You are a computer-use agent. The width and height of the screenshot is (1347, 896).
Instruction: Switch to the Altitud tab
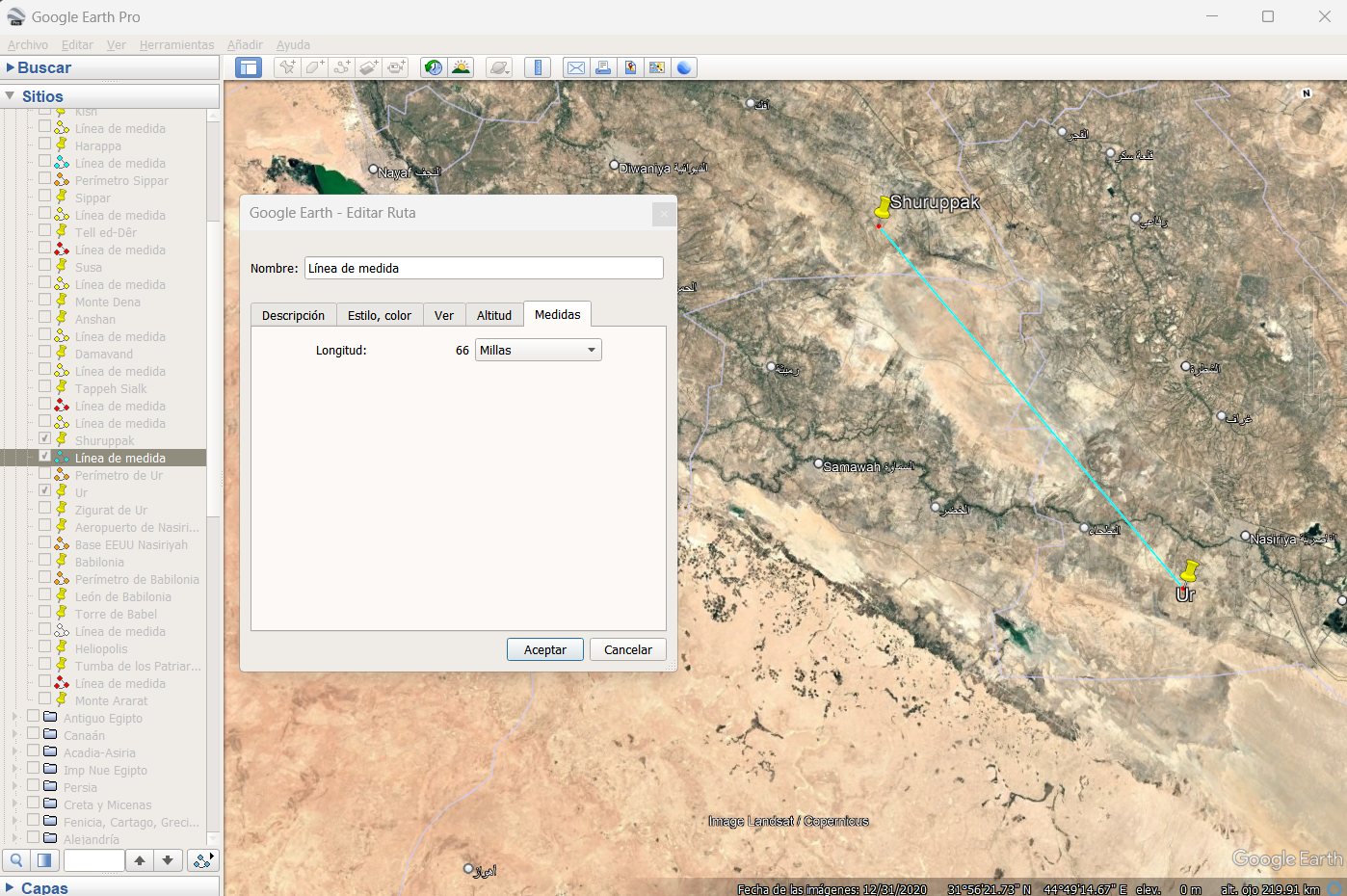click(494, 315)
